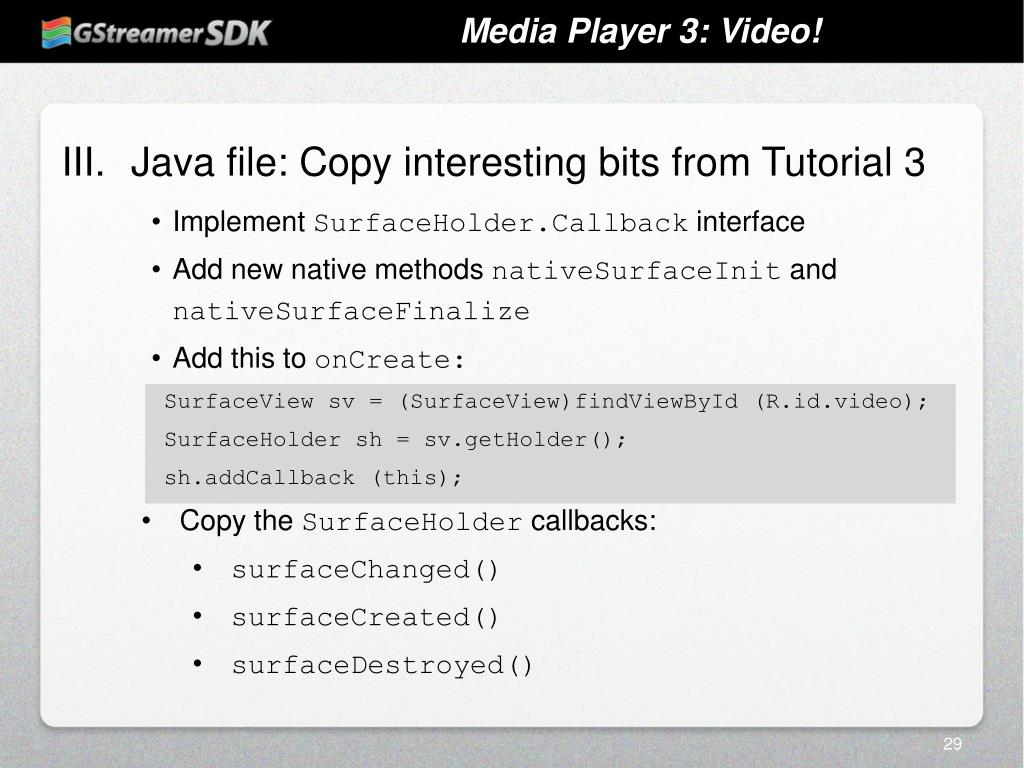
Task: Click 'Add new native methods' bullet text
Action: tap(327, 269)
